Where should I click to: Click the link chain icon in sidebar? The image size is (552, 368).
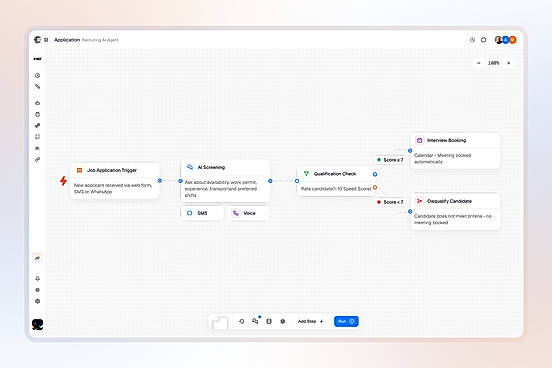pos(37,160)
